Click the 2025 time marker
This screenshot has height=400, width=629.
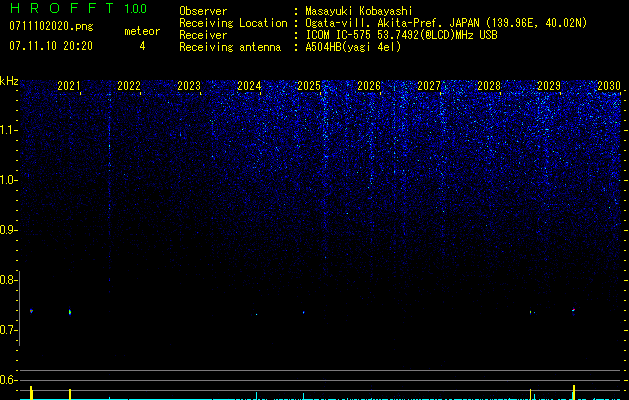pos(308,86)
